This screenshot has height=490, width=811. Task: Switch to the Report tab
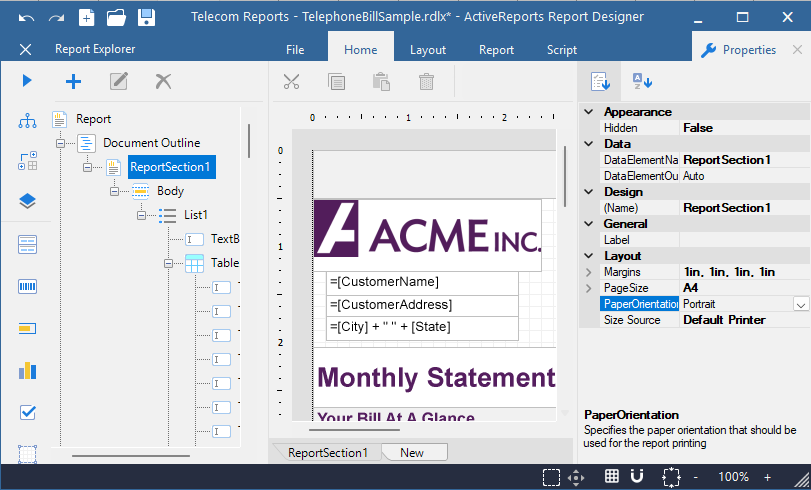(496, 50)
